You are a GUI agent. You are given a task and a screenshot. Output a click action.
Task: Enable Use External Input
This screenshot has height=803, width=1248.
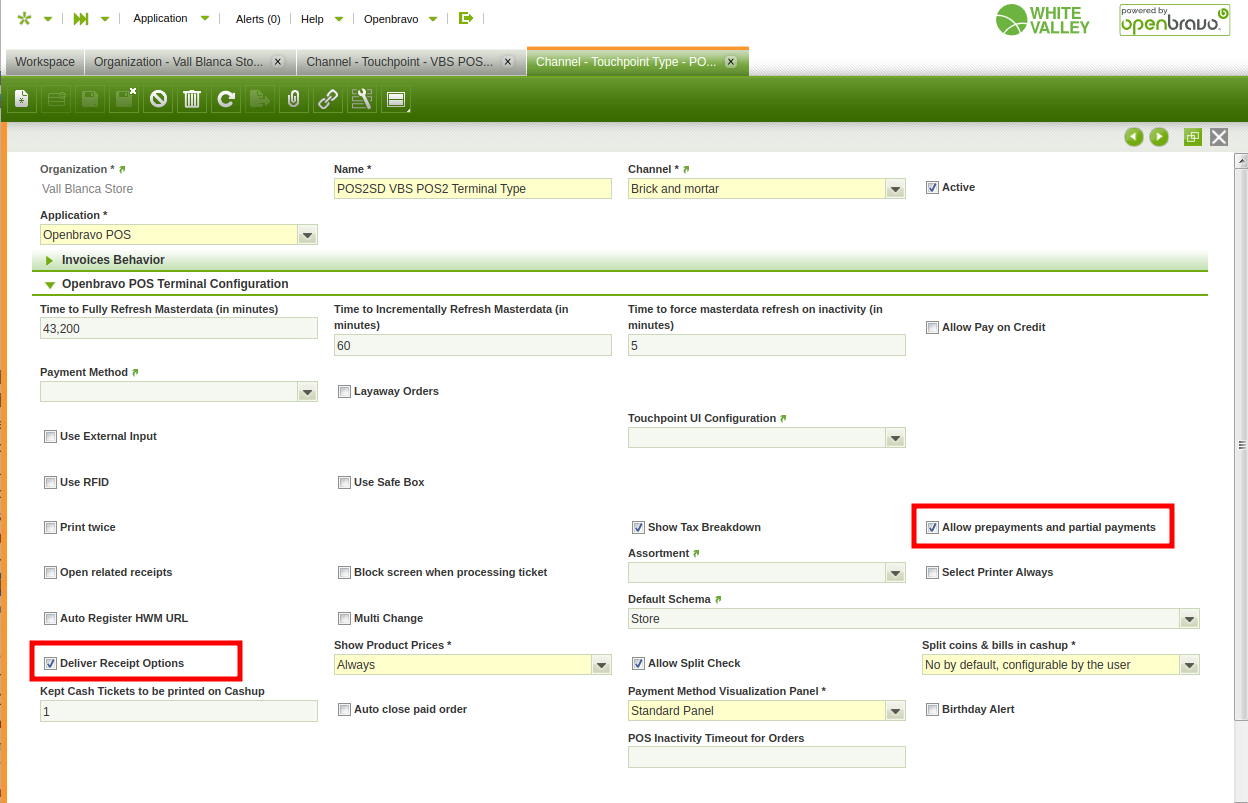coord(50,436)
